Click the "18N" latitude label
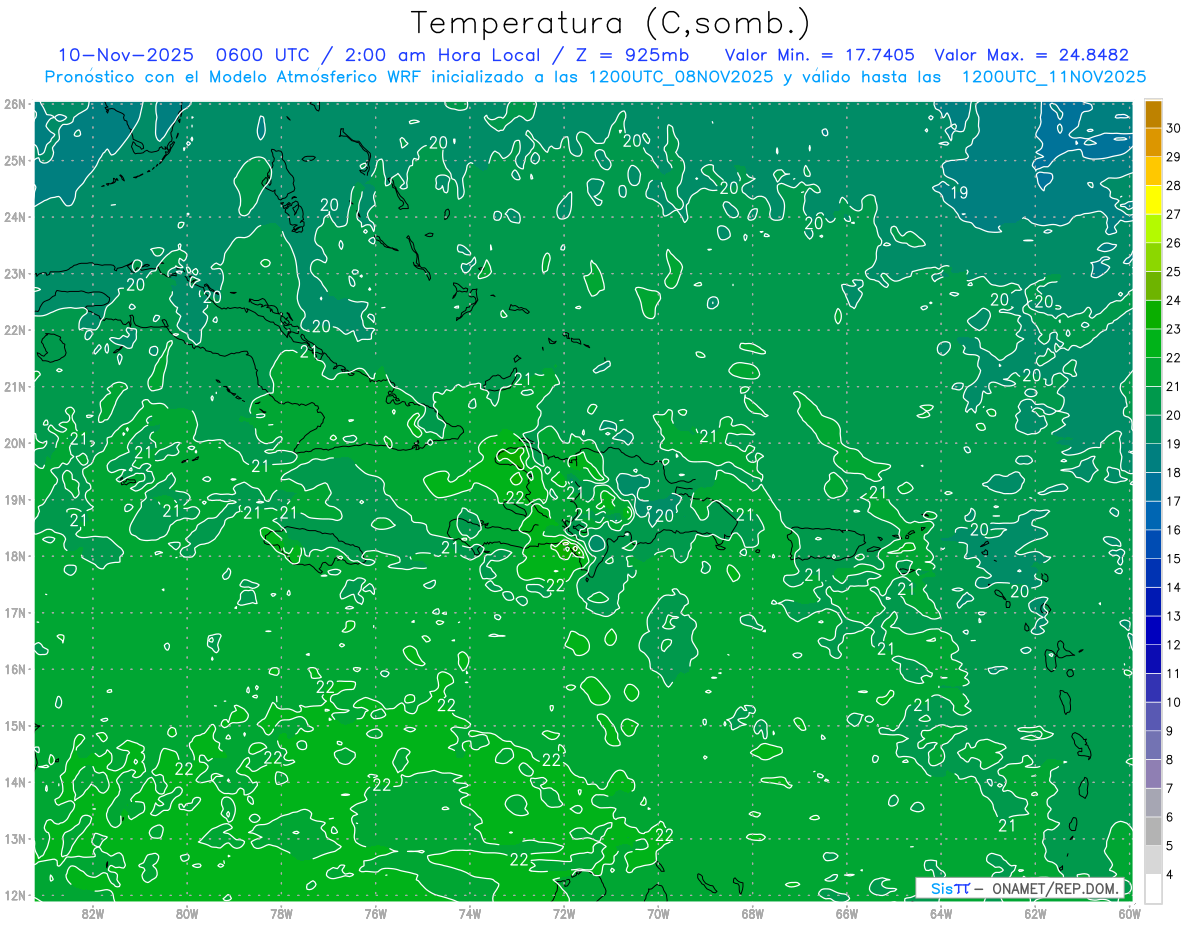 pos(14,556)
